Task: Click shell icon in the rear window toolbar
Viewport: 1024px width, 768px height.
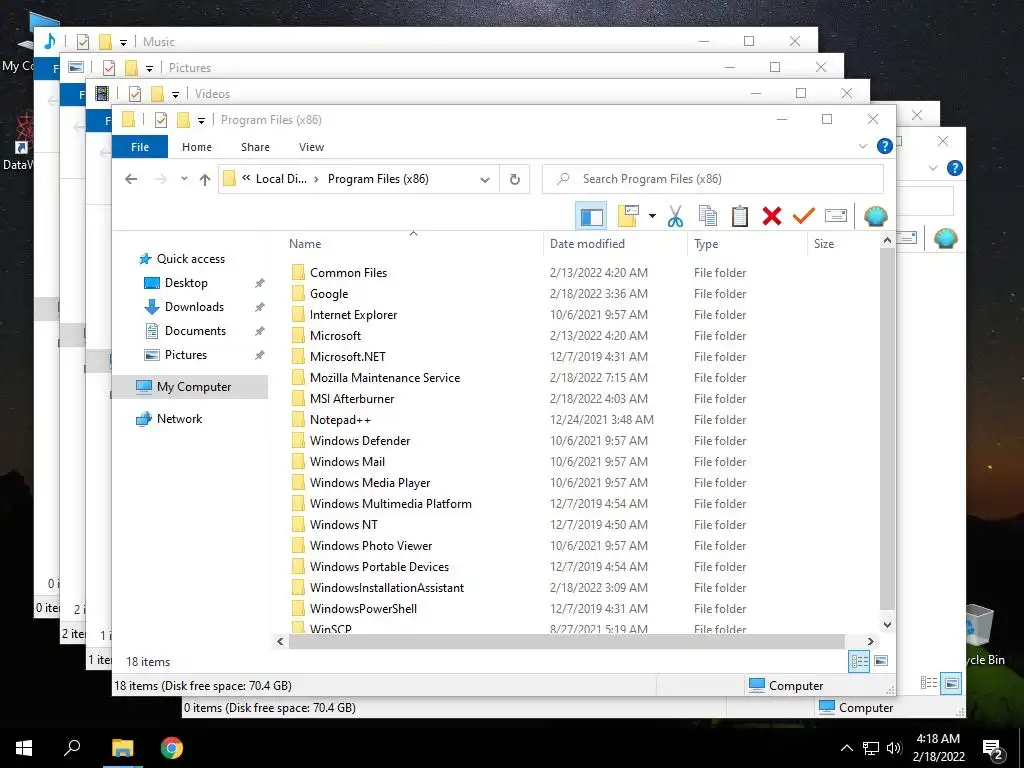Action: [945, 238]
